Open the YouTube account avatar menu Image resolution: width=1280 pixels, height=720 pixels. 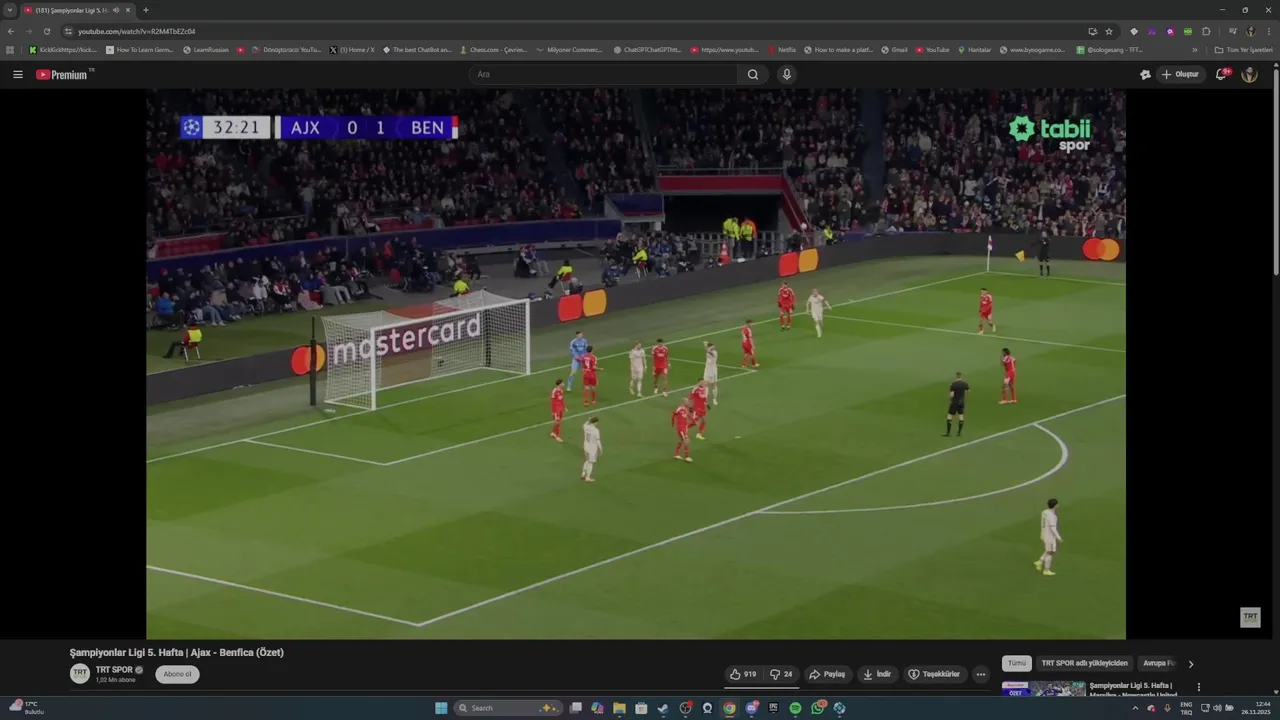tap(1249, 74)
